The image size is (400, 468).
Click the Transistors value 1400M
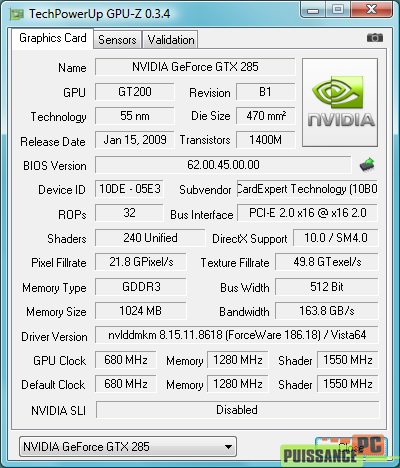click(x=266, y=140)
